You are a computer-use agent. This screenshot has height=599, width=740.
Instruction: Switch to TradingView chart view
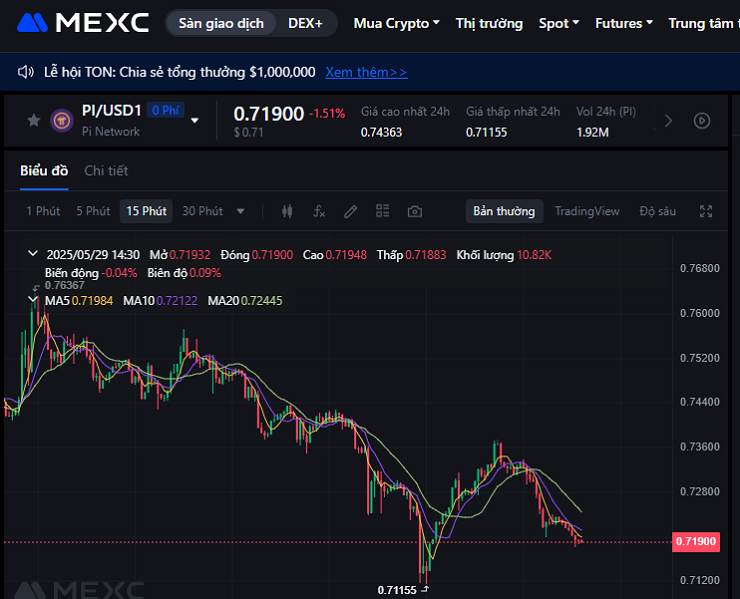click(587, 211)
